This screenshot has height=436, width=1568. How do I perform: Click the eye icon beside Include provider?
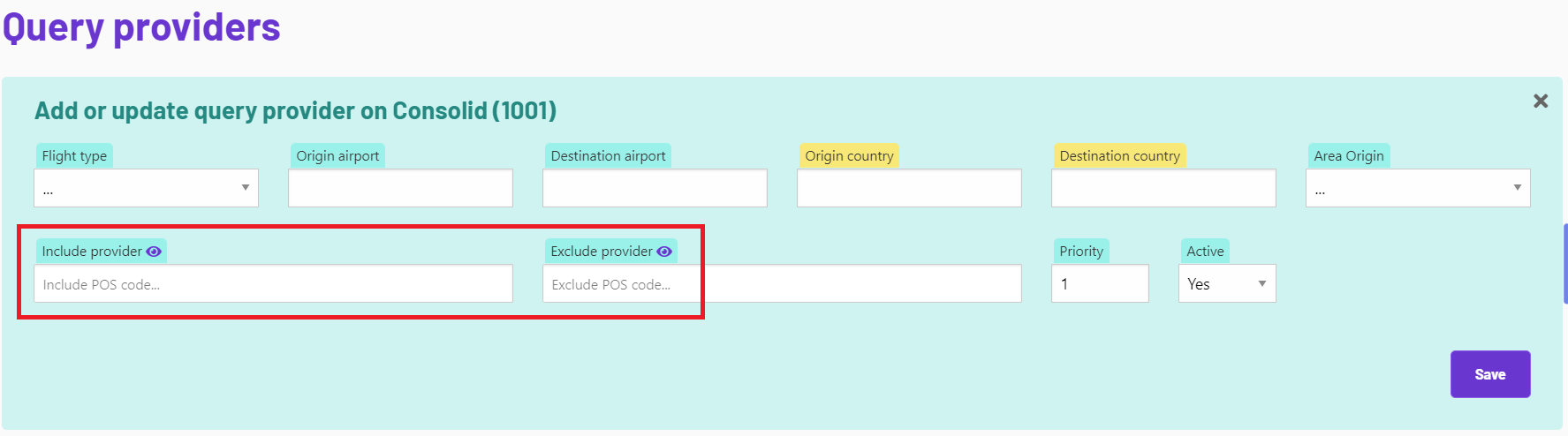coord(154,252)
